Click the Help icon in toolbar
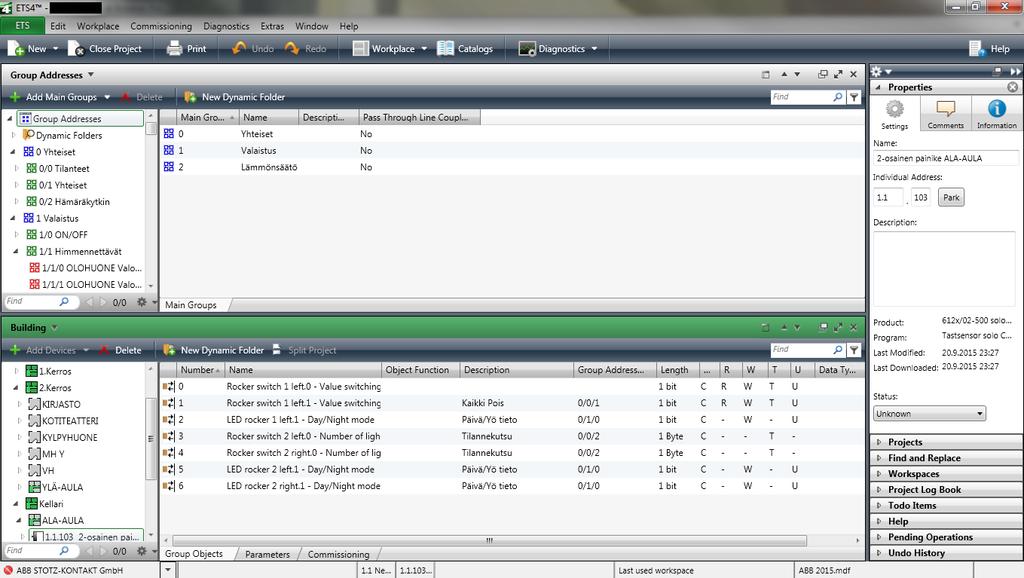 click(x=976, y=48)
